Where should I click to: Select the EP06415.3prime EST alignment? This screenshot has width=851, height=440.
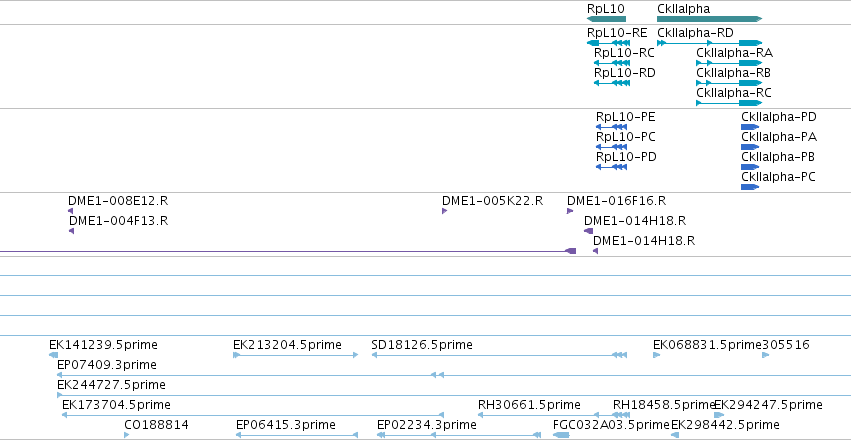297,435
